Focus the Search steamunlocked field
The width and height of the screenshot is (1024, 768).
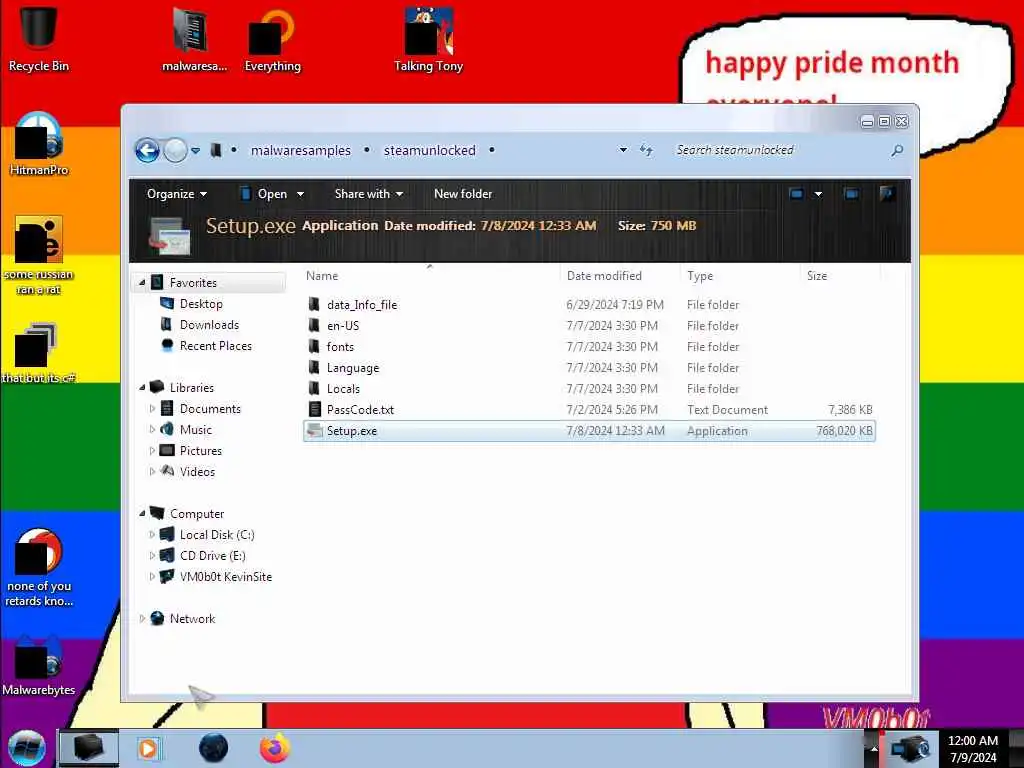click(x=780, y=150)
